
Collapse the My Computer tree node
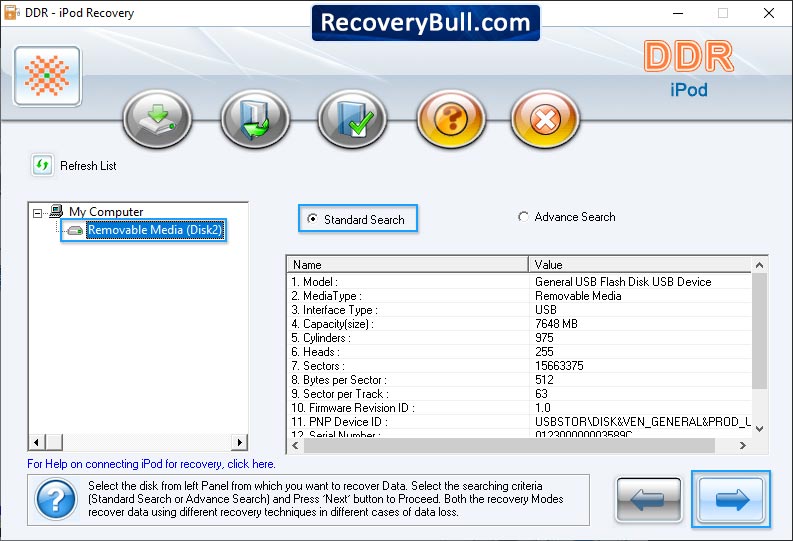38,212
